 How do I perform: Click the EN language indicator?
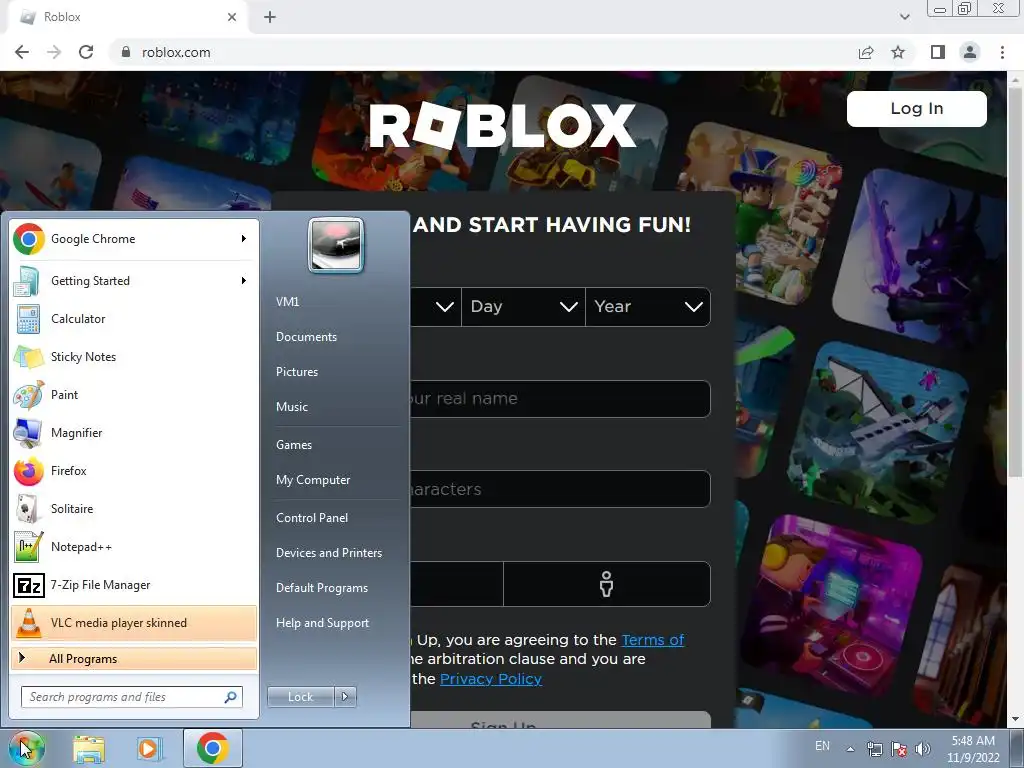click(x=822, y=746)
